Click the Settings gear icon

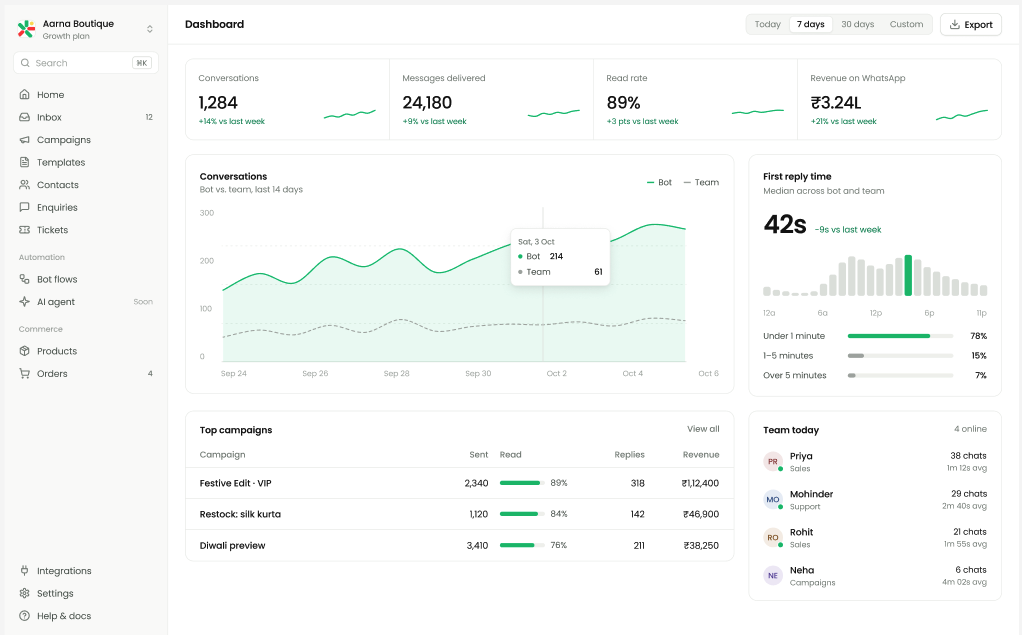click(24, 593)
